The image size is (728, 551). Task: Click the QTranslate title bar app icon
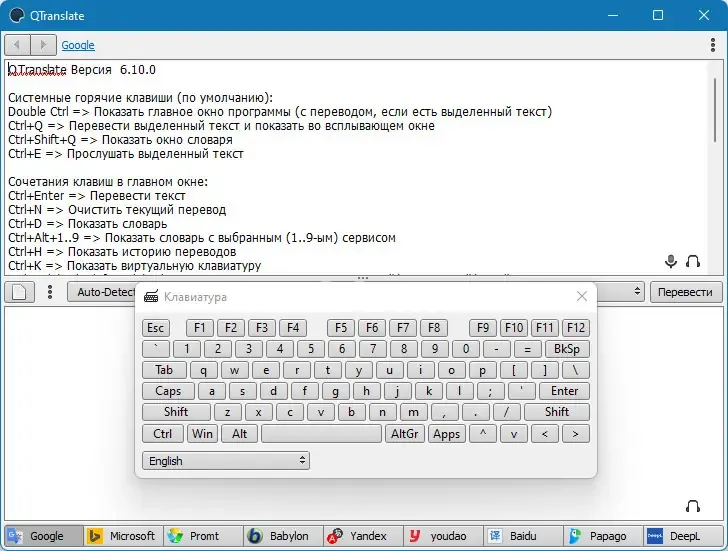pyautogui.click(x=17, y=15)
